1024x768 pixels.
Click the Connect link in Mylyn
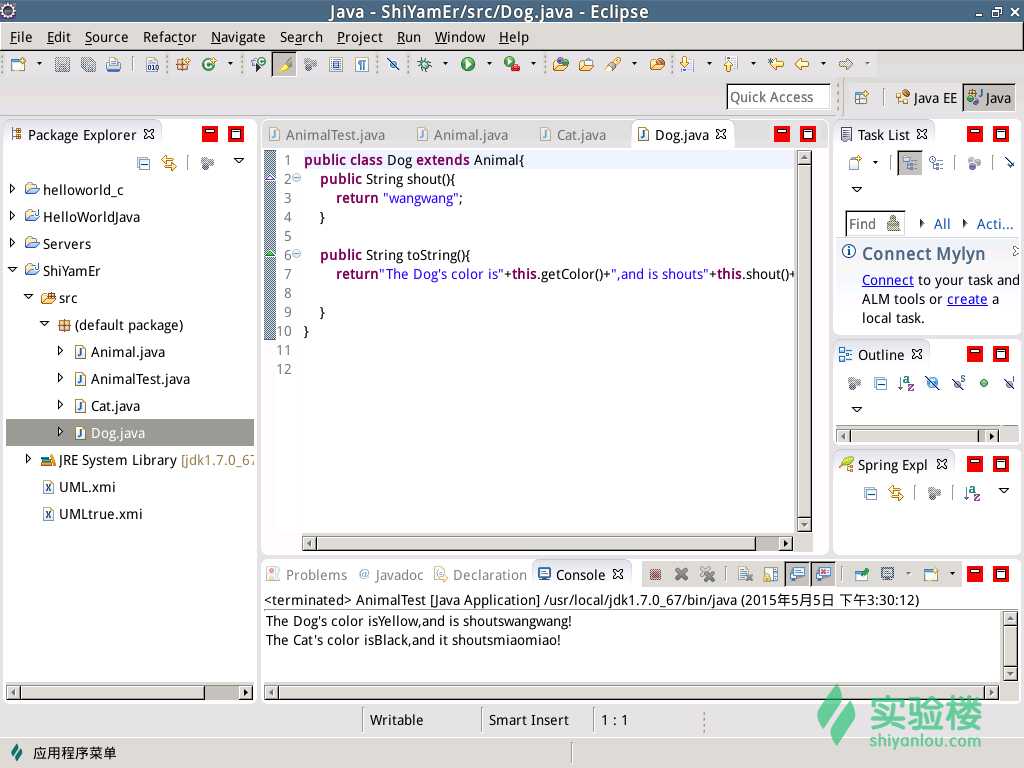[x=888, y=280]
